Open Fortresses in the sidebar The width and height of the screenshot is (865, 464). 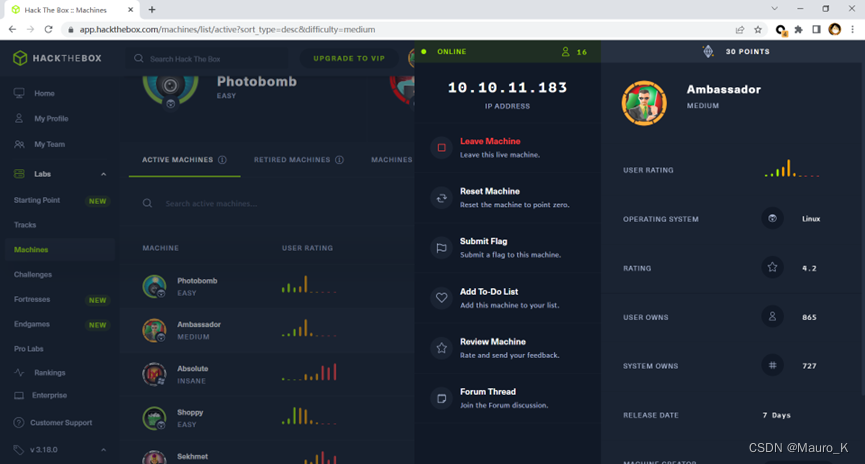[x=32, y=300]
